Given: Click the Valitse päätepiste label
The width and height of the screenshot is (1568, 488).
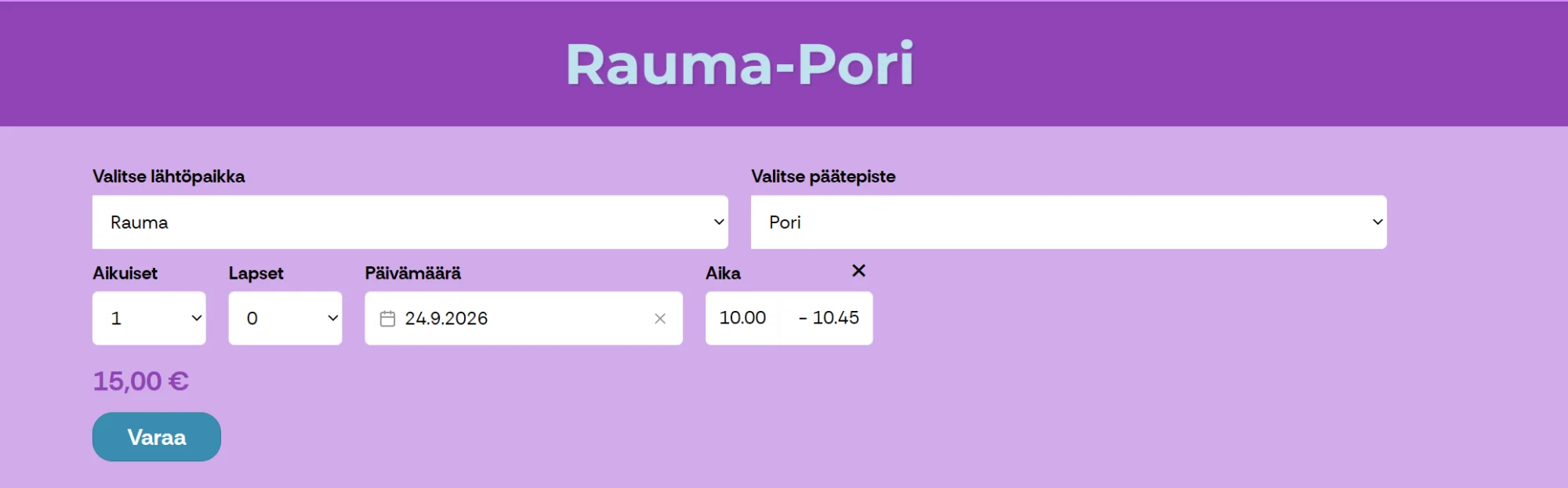Looking at the screenshot, I should click(823, 177).
